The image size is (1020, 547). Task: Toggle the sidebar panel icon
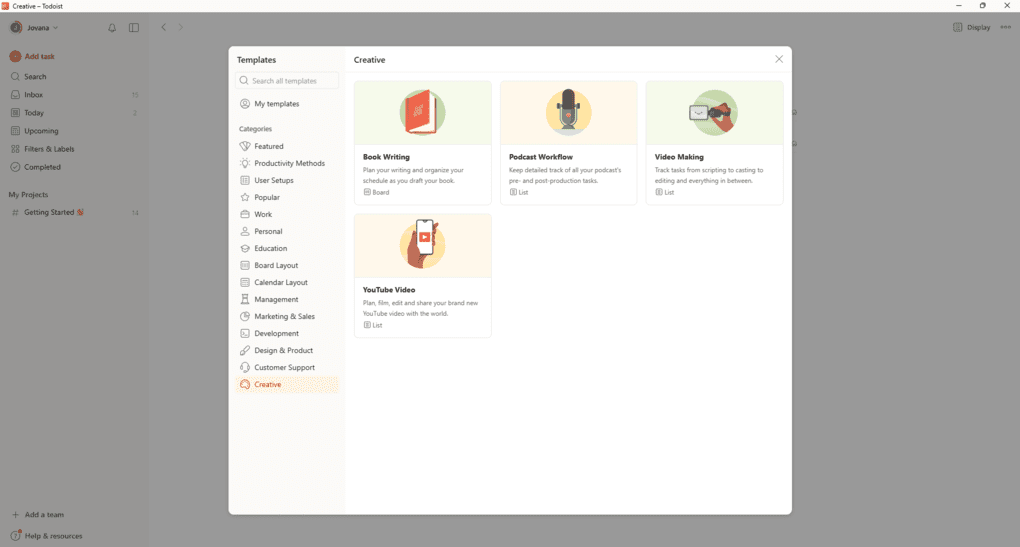tap(134, 28)
